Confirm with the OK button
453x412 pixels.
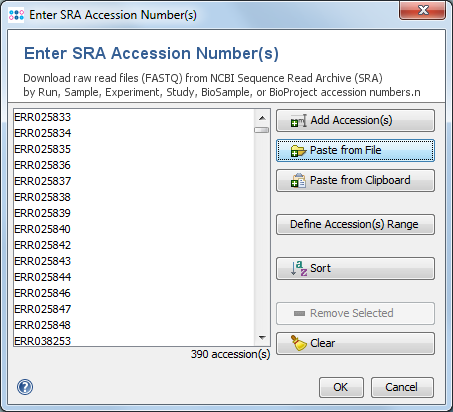341,387
